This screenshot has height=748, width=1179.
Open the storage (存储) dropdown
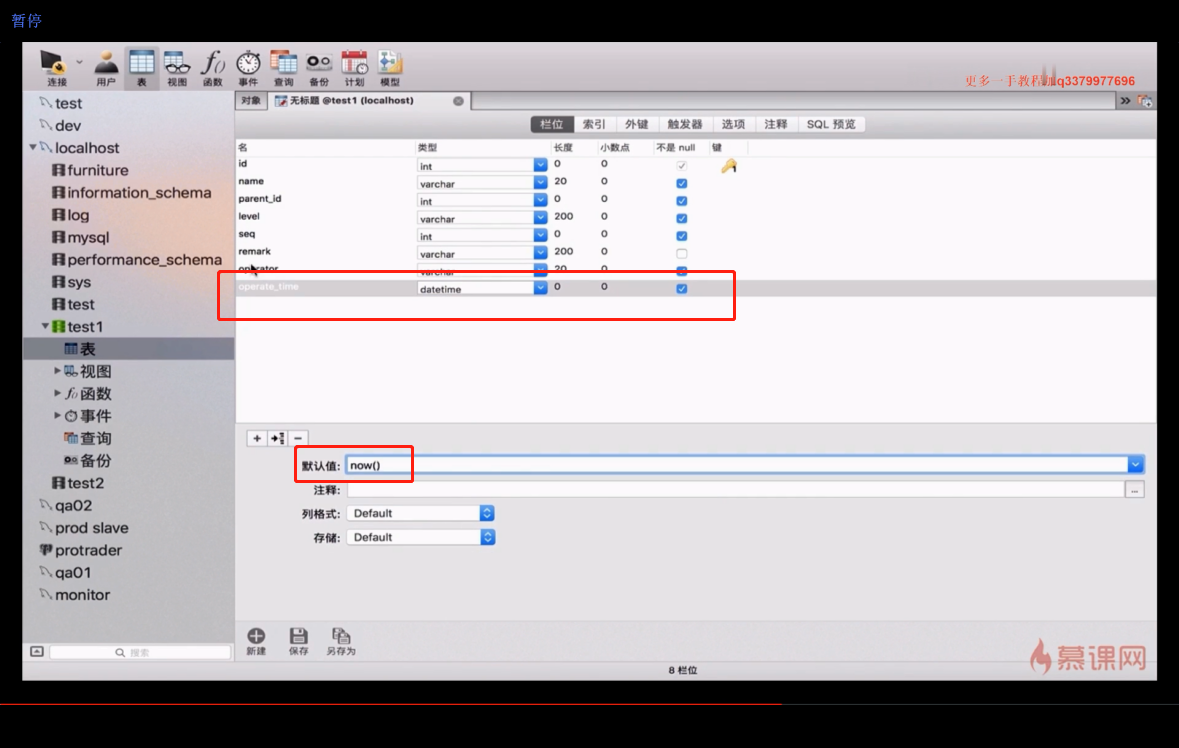[420, 538]
